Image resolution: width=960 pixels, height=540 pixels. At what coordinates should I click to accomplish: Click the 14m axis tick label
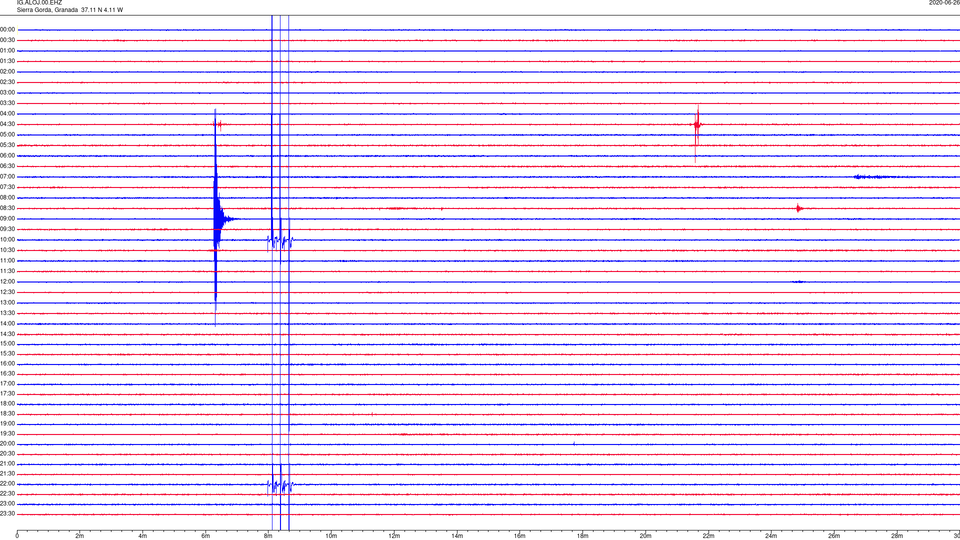[457, 536]
